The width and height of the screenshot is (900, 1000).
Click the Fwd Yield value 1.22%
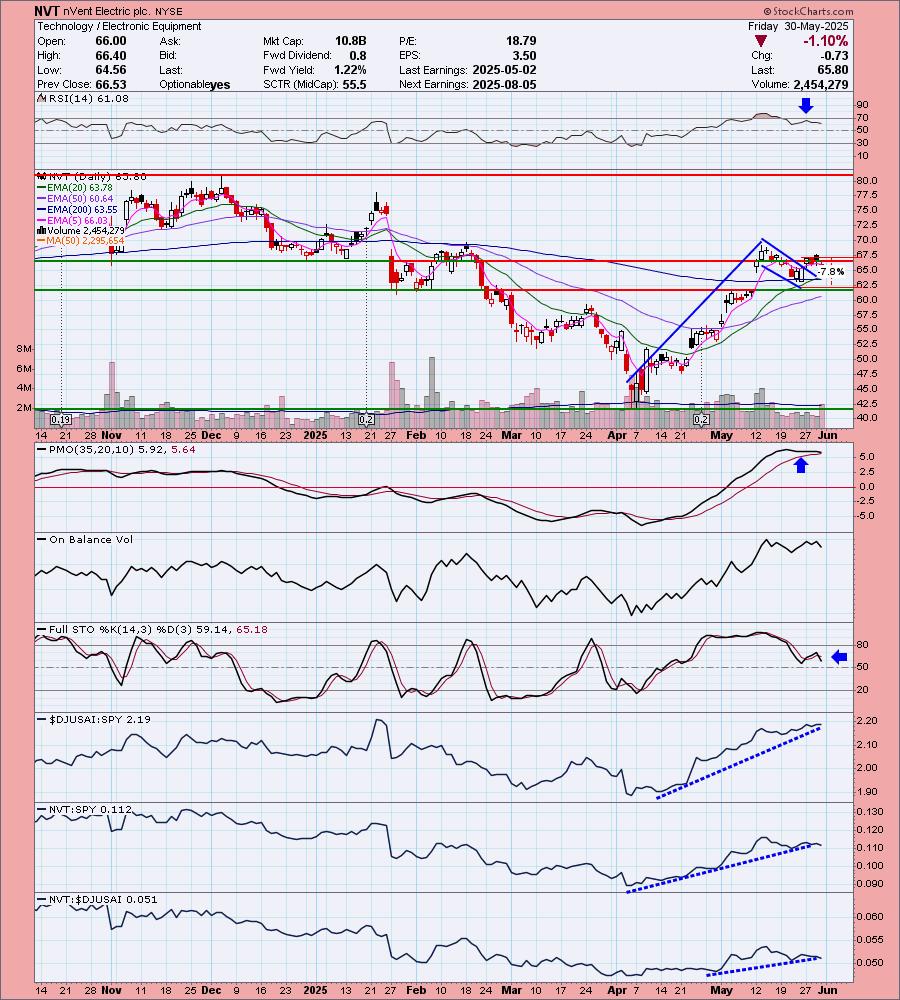(x=350, y=70)
